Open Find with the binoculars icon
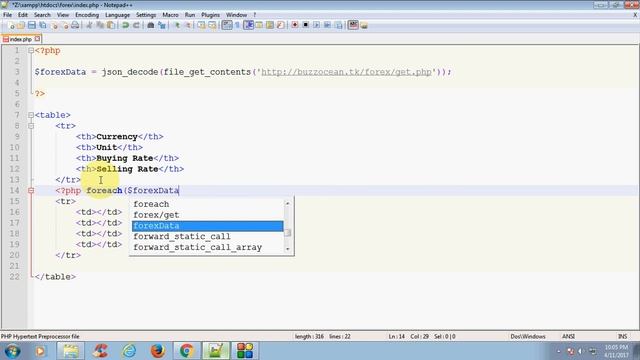 [151, 25]
